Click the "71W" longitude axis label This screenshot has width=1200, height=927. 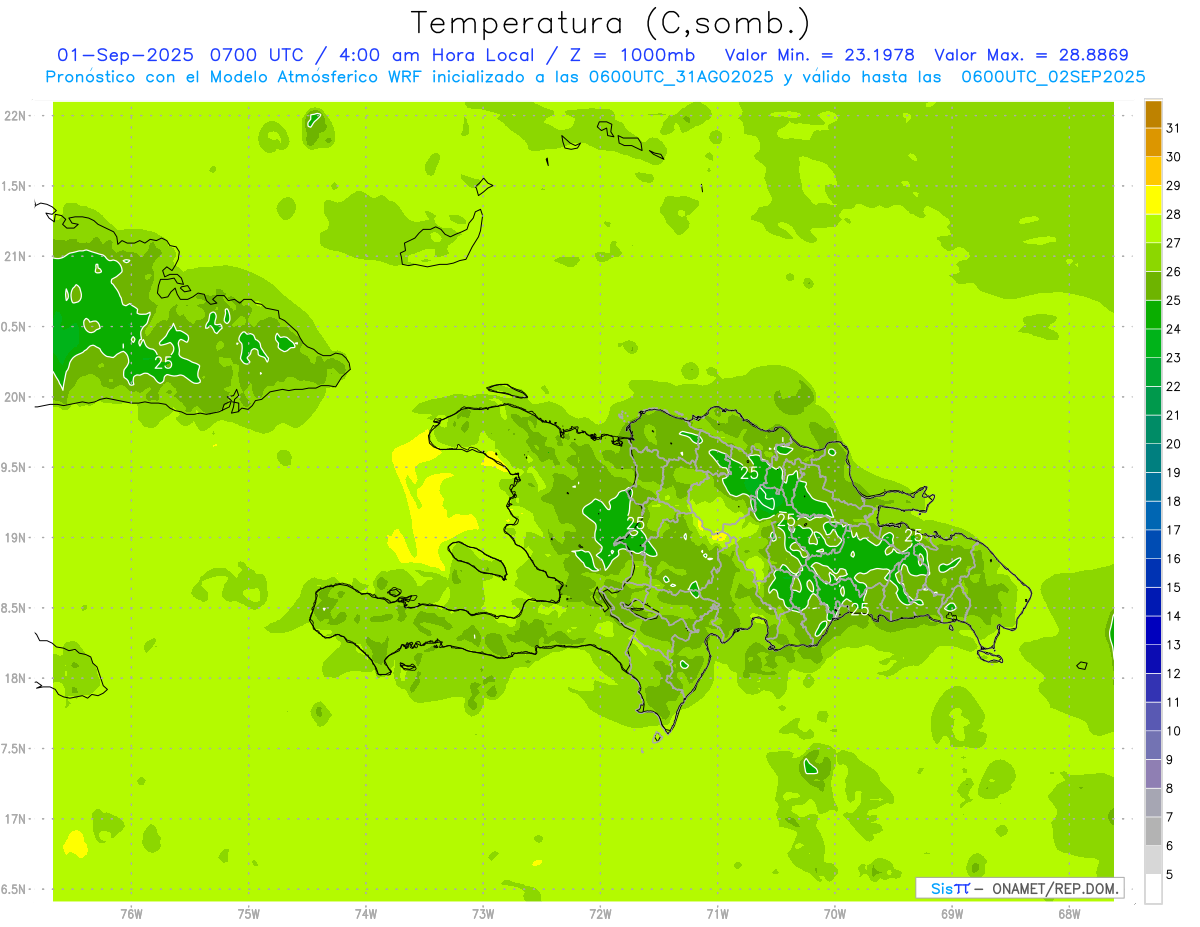(x=717, y=913)
